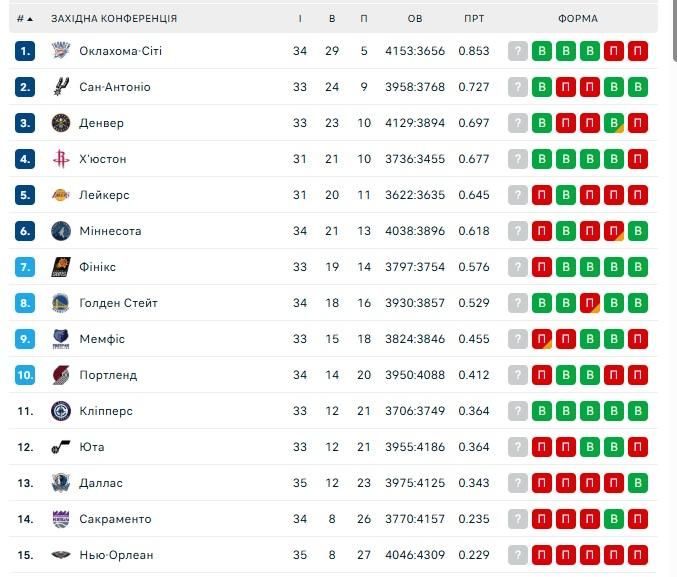Click the Golden State Warriors logo
The height and width of the screenshot is (577, 677).
pos(61,303)
